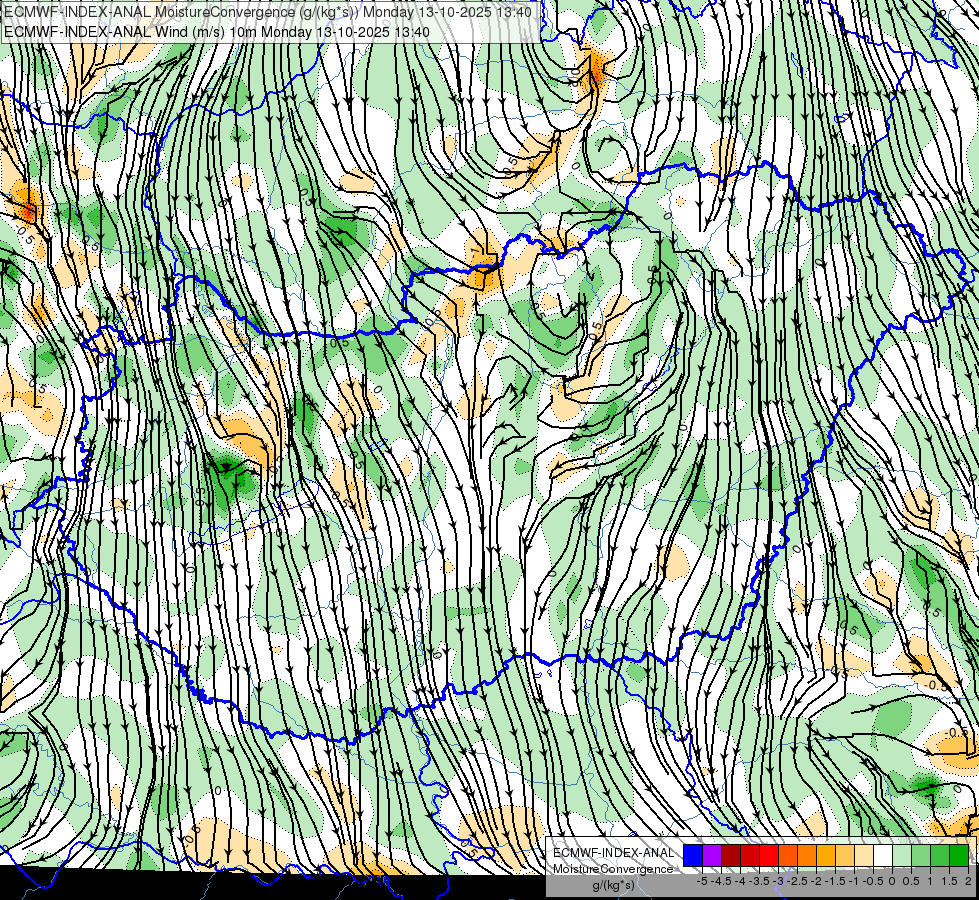
Task: Select the dark maroon swatch between -4.5 and -4
Action: click(x=731, y=855)
